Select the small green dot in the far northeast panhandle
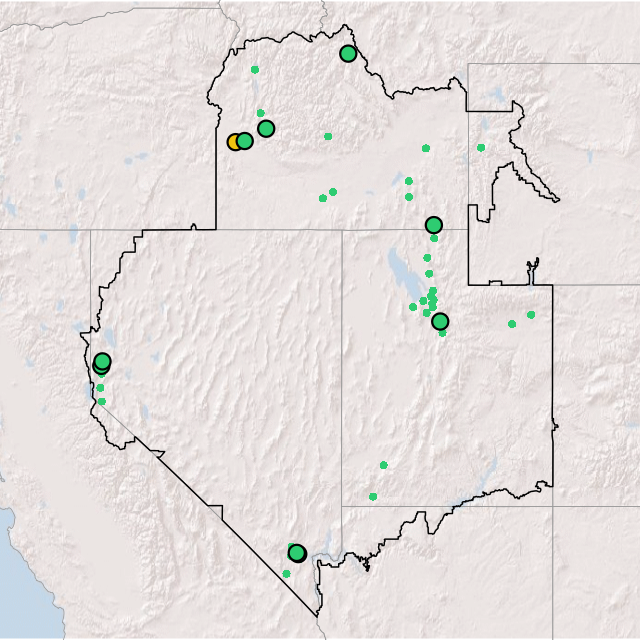The height and width of the screenshot is (640, 640). 481,148
